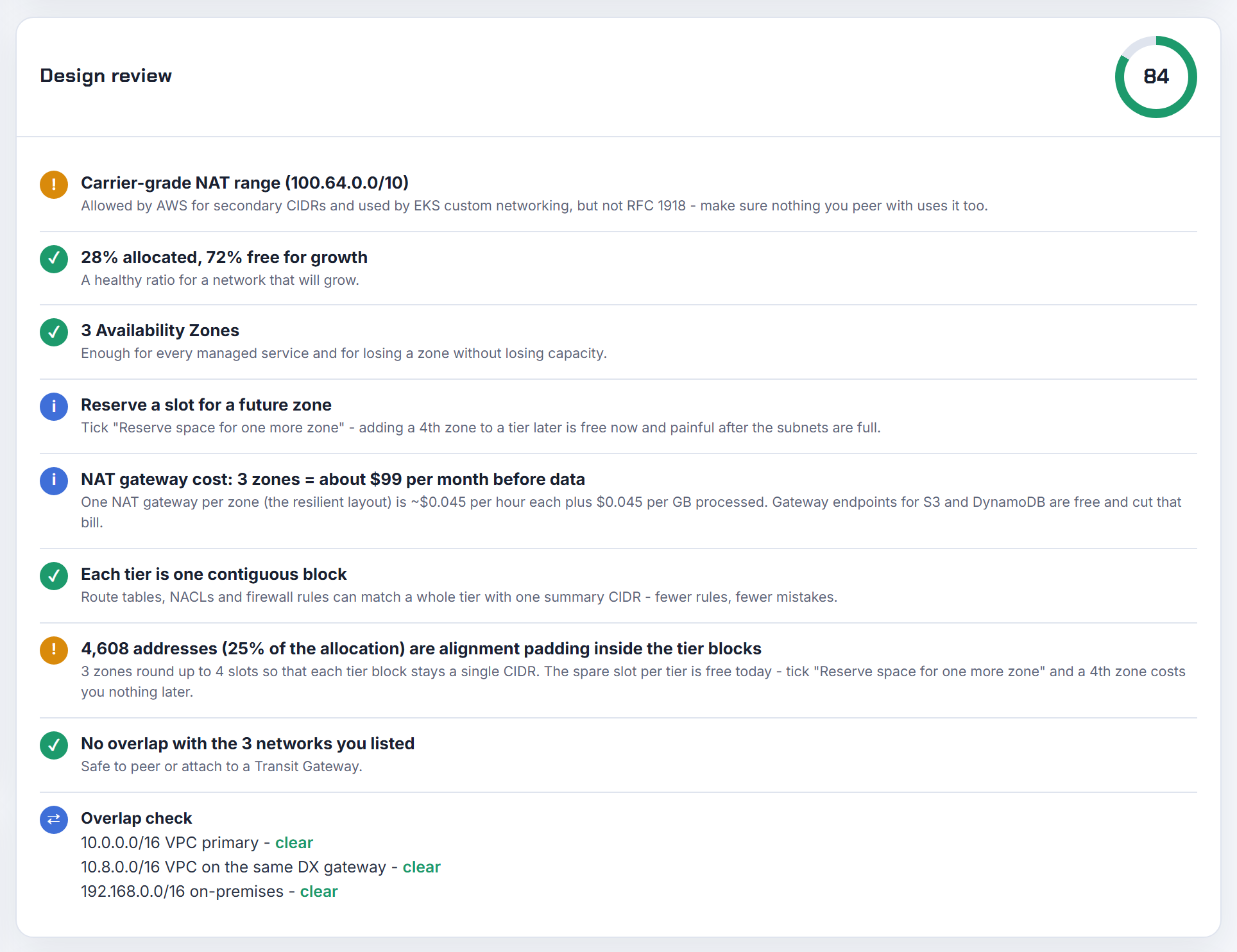This screenshot has height=952, width=1237.
Task: Click the 'One NAT gateway per zone' description
Action: [x=631, y=512]
